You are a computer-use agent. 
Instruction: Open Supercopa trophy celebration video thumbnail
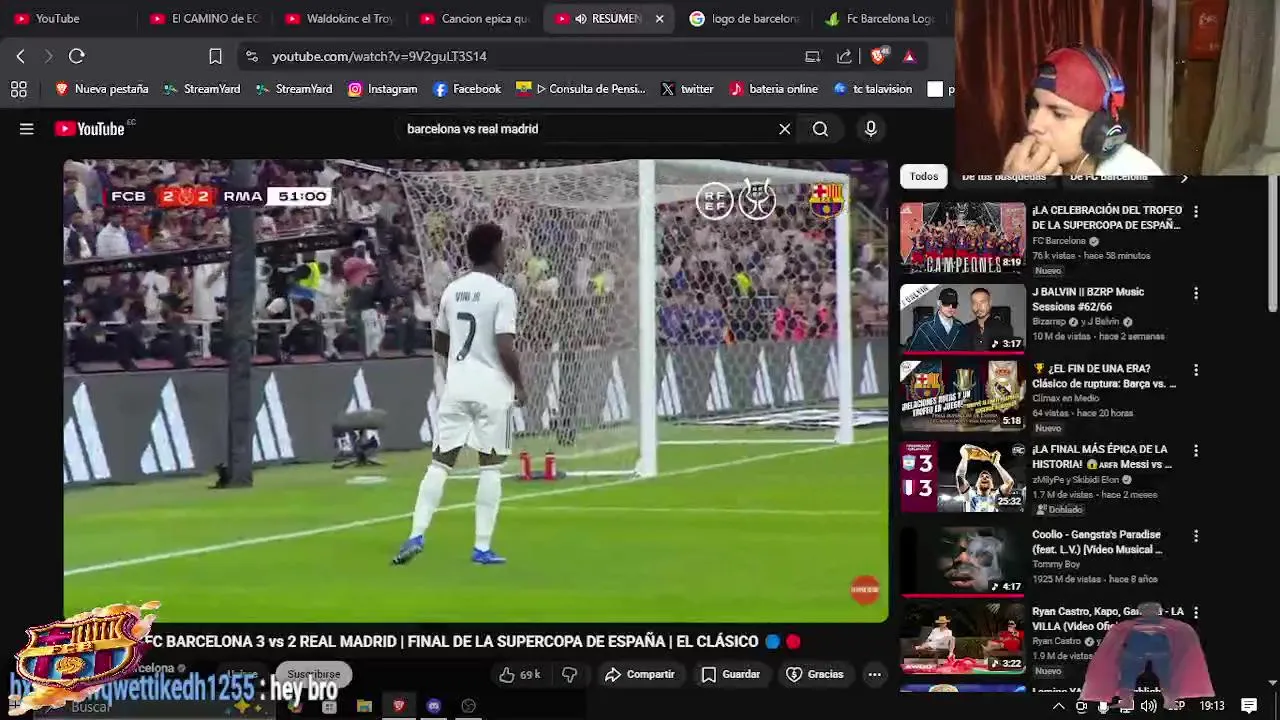(x=963, y=238)
